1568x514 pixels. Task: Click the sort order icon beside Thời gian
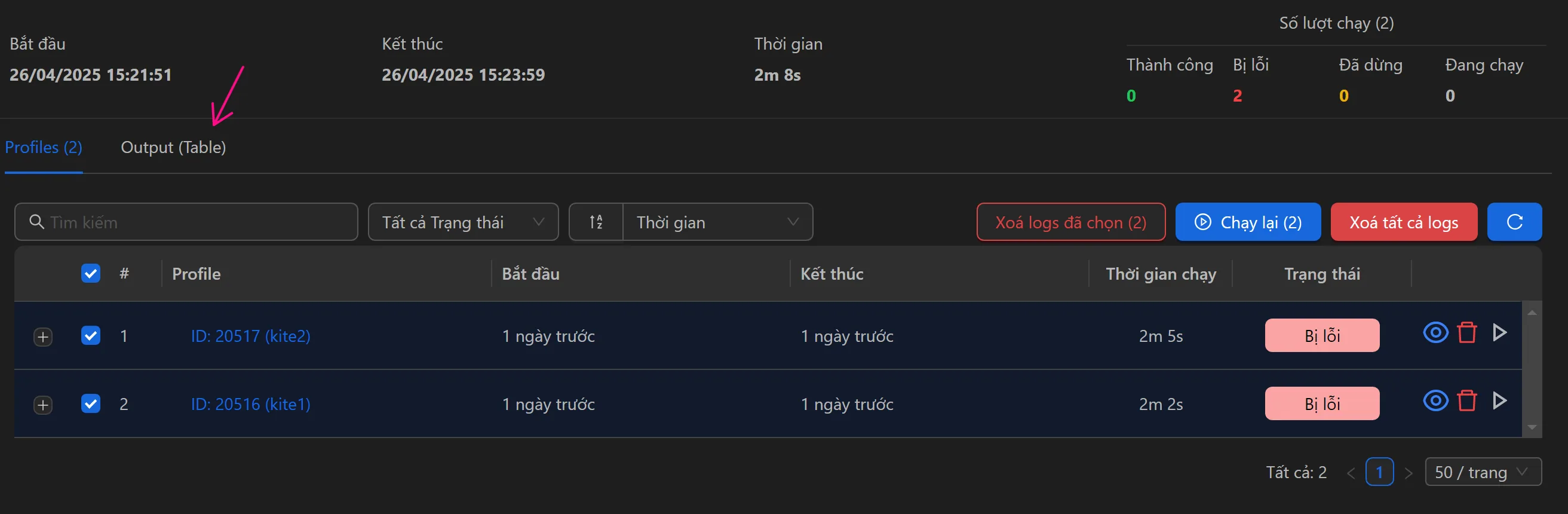coord(596,222)
